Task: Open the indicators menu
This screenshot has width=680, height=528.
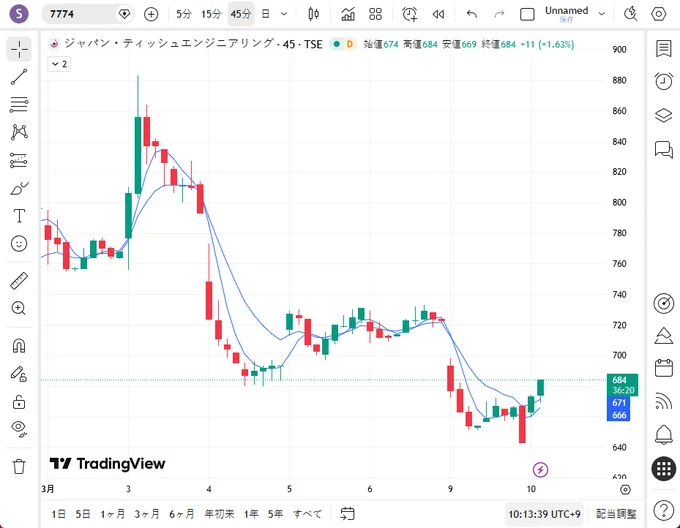Action: 348,14
